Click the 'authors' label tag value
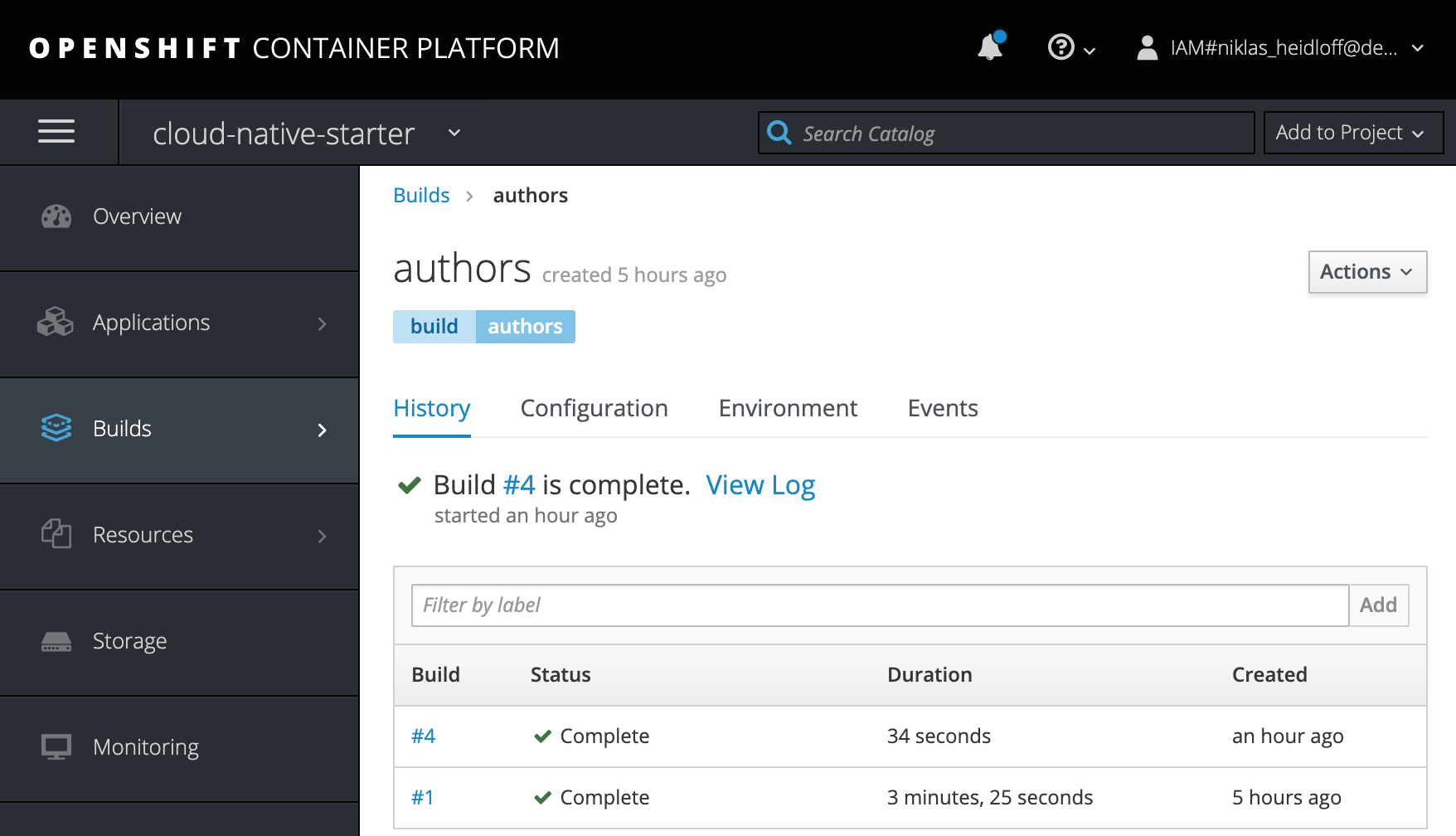The height and width of the screenshot is (836, 1456). coord(525,327)
